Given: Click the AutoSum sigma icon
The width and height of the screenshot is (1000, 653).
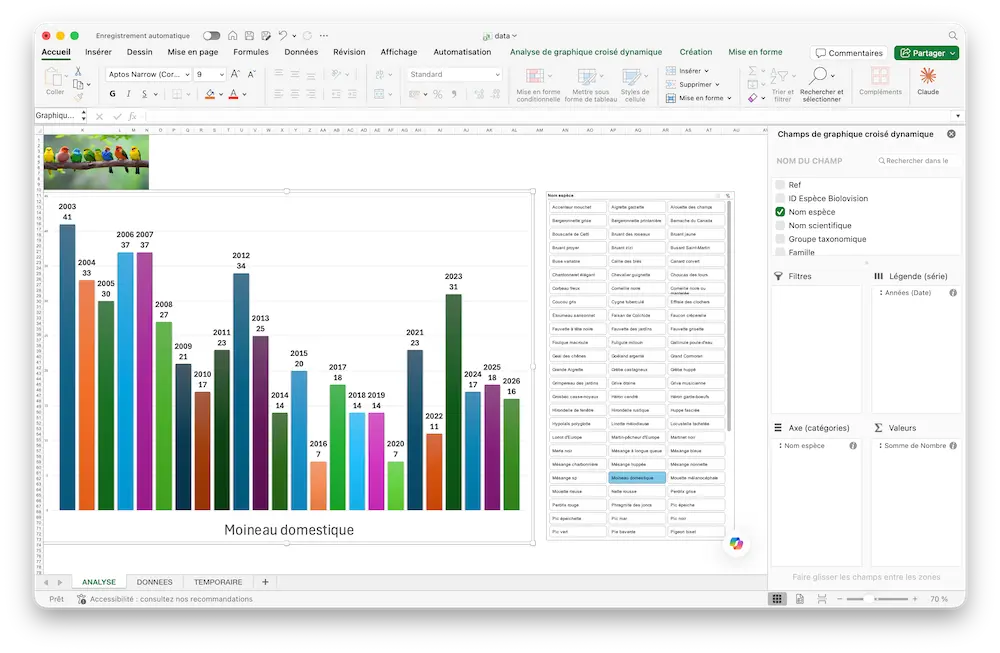Looking at the screenshot, I should click(x=753, y=70).
